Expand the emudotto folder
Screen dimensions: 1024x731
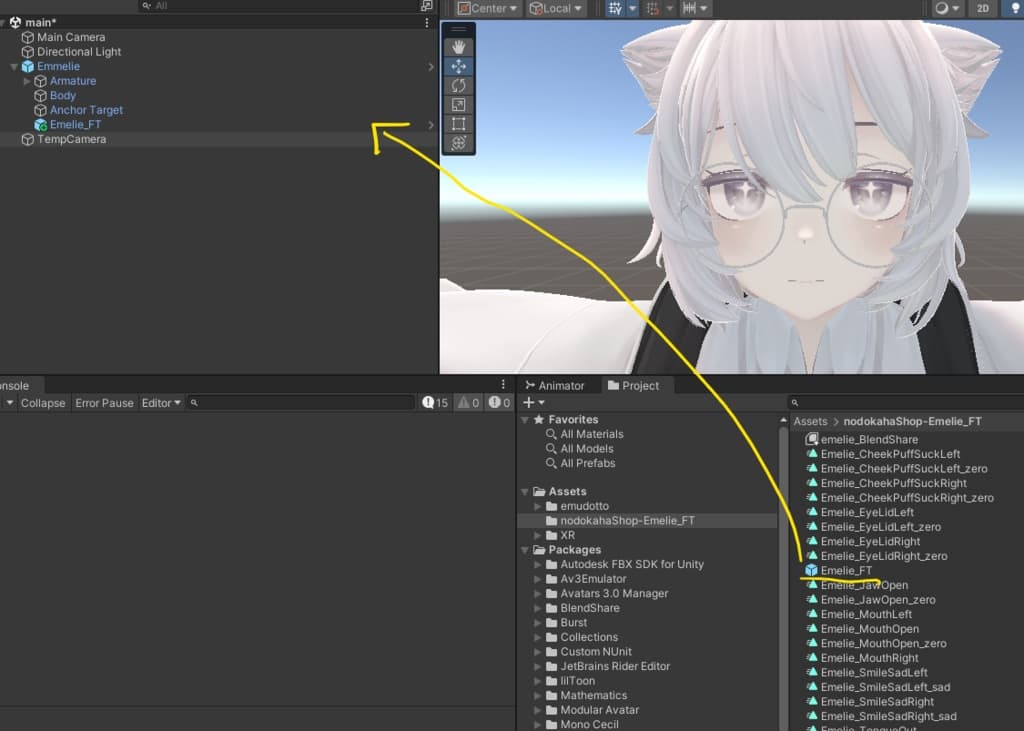[538, 506]
